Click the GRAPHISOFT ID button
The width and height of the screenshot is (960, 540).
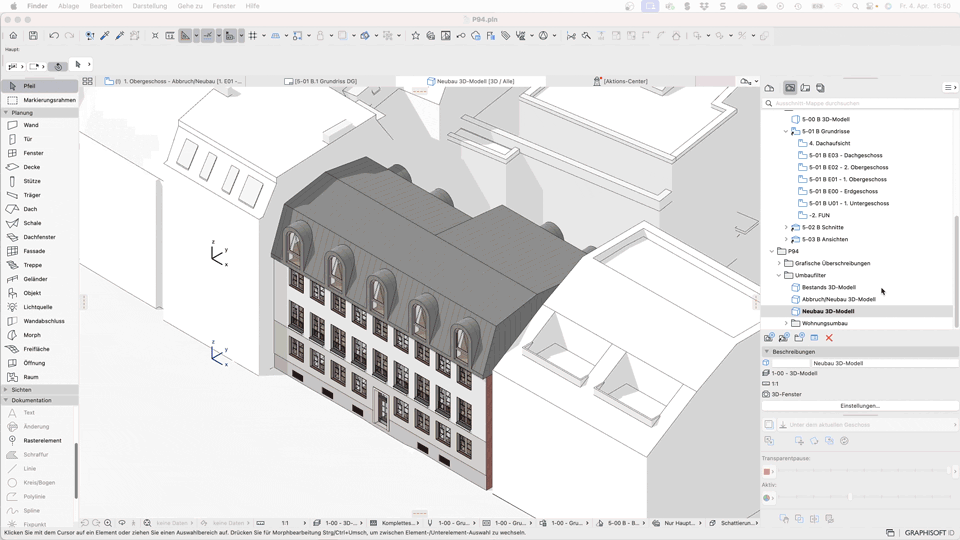point(929,533)
